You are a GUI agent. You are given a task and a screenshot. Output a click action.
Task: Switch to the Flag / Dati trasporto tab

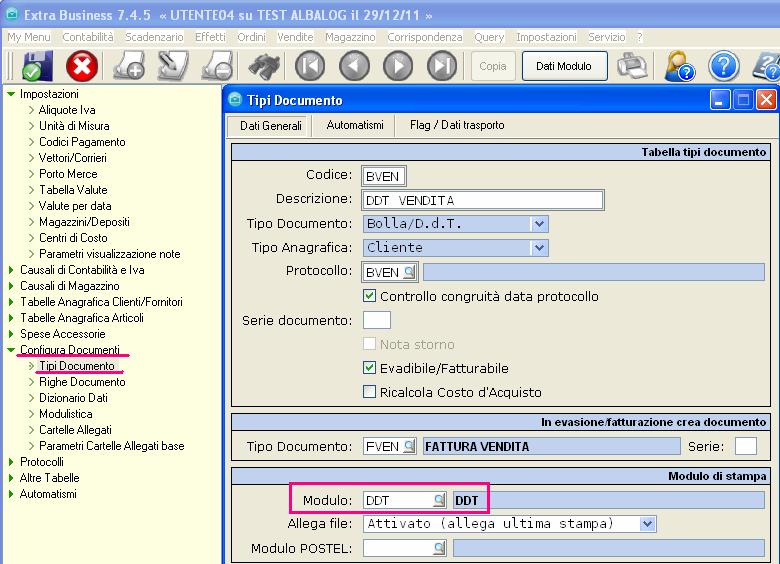[457, 125]
